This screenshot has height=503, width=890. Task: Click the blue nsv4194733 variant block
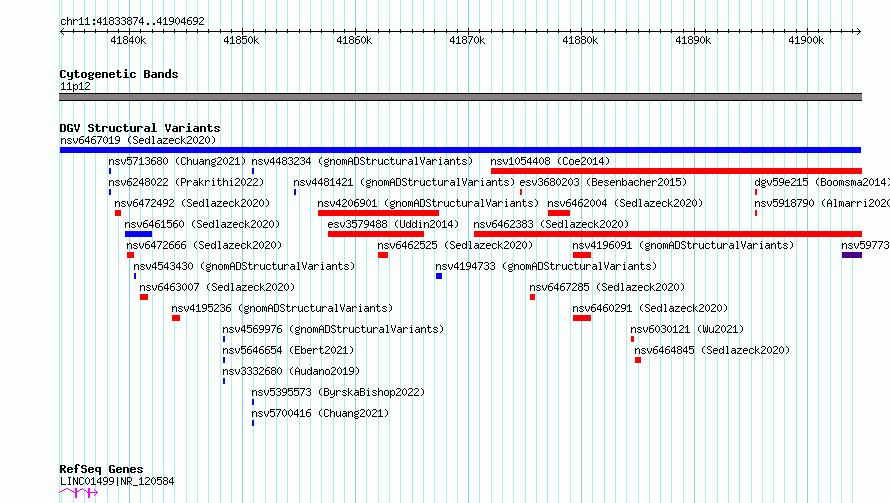[x=439, y=276]
